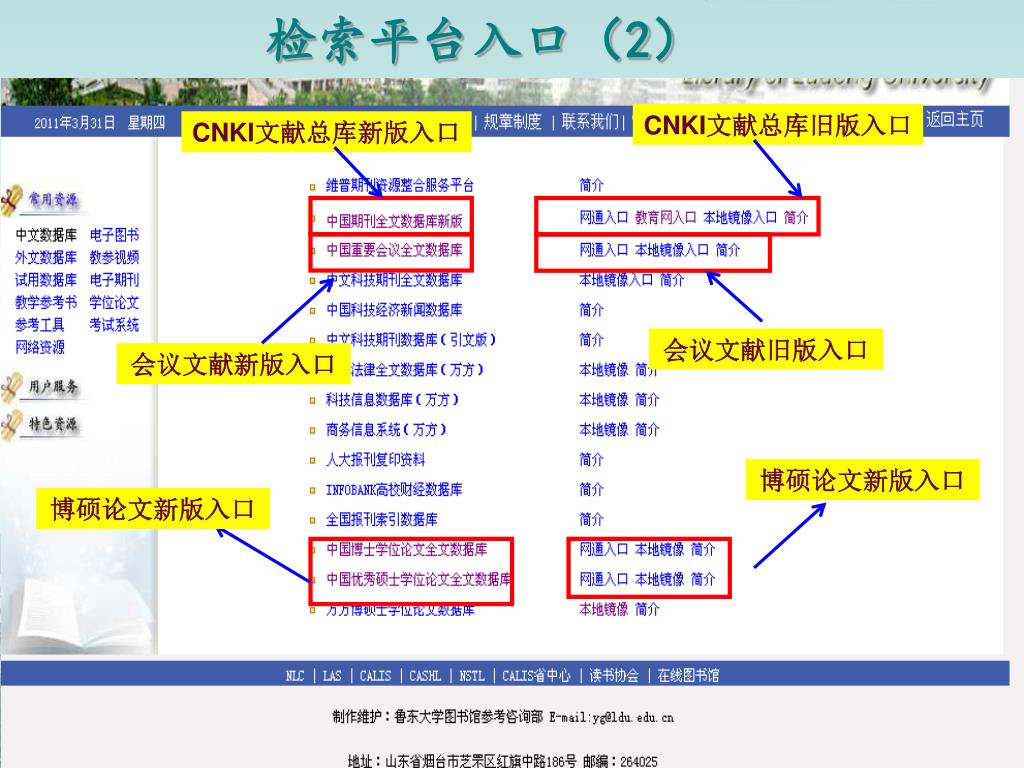Open NSTL footer link

tap(472, 676)
